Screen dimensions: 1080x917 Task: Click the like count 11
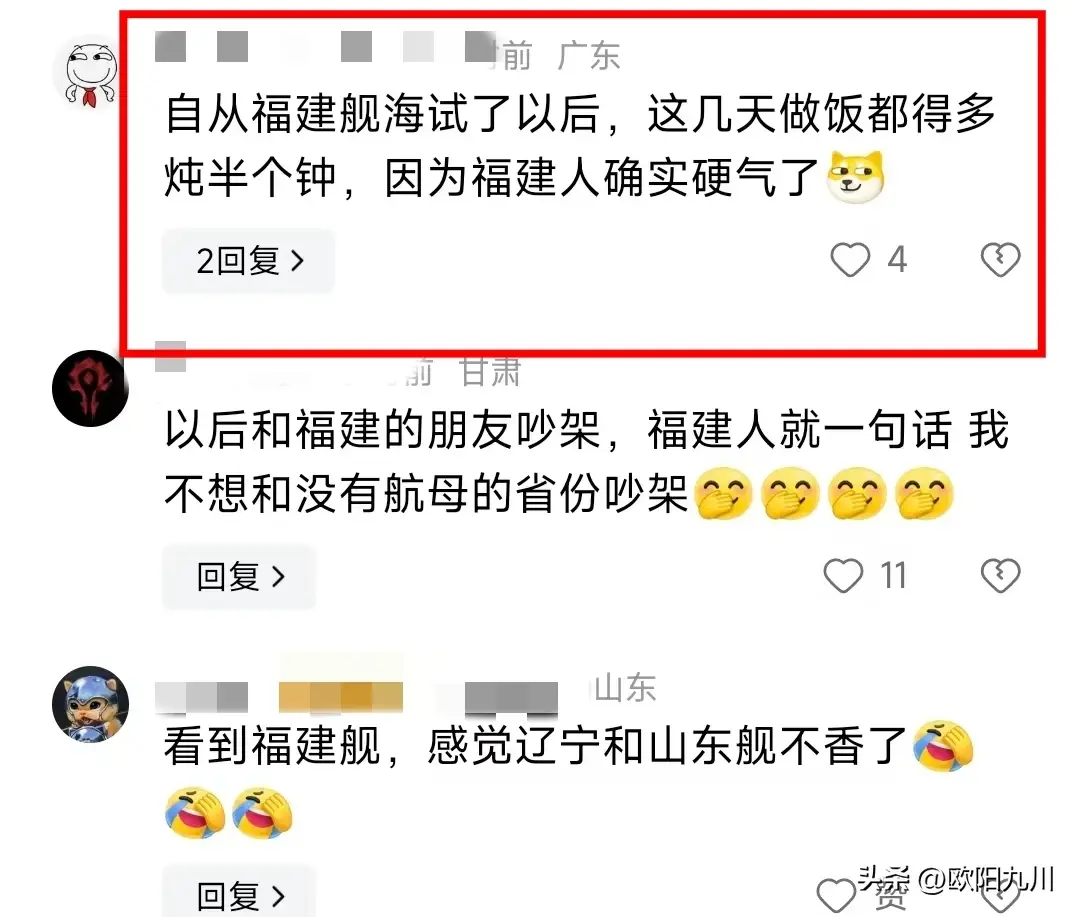pyautogui.click(x=893, y=575)
